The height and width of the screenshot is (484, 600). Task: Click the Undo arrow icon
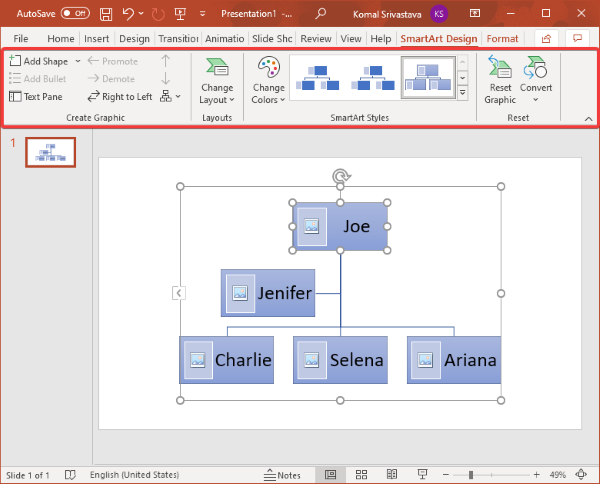(128, 14)
